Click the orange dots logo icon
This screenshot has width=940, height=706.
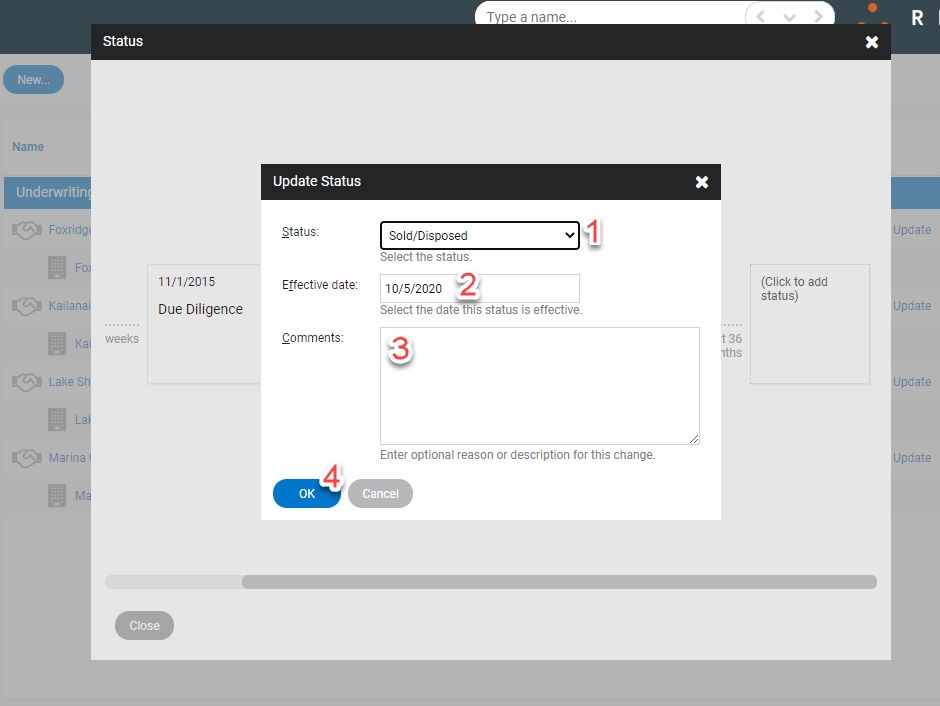tap(872, 13)
